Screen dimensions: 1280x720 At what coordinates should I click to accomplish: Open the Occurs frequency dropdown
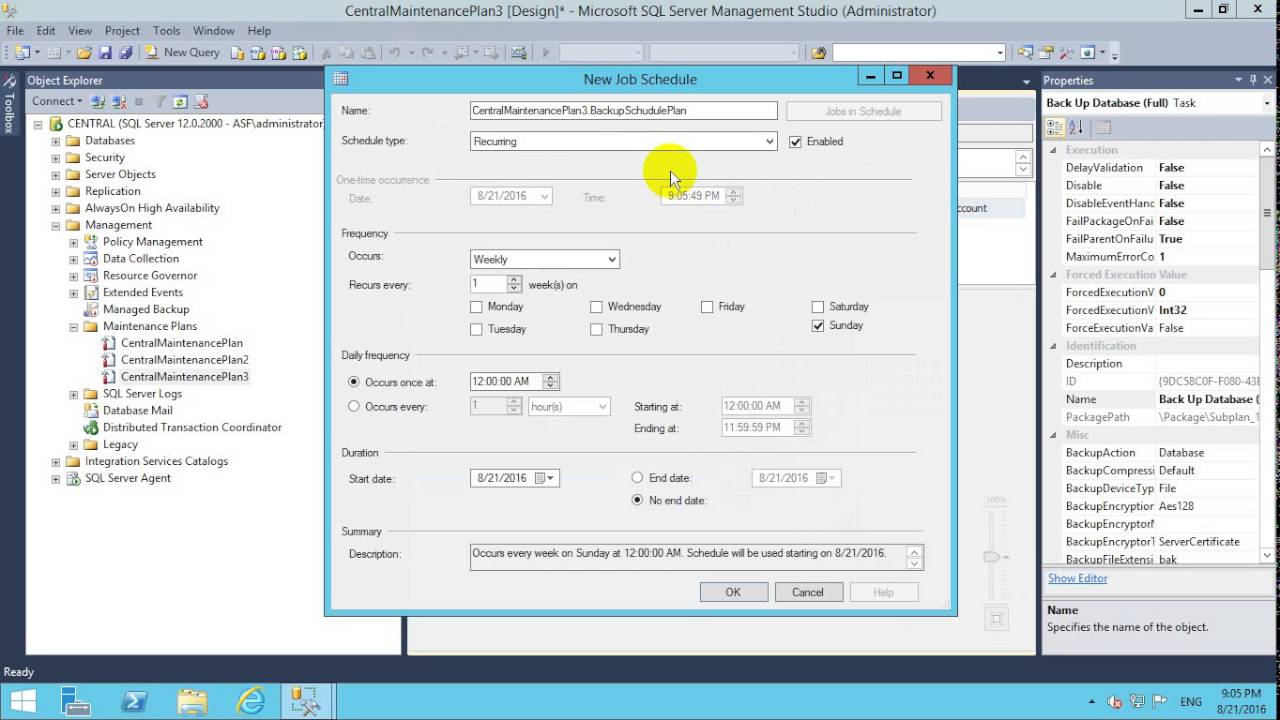612,260
